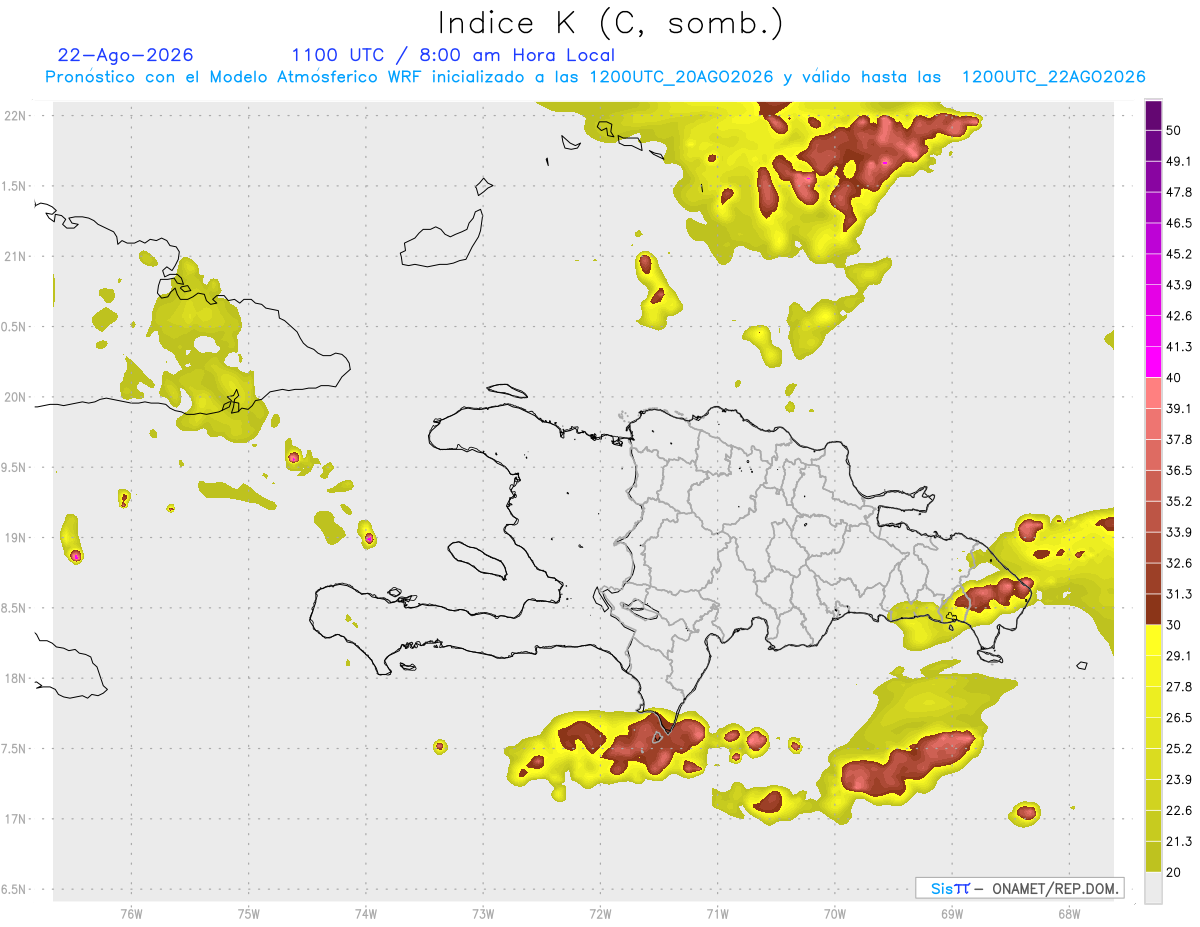1200x927 pixels.
Task: Click the 'Pronostico con el Modelo Atmosferico WRF' line
Action: pyautogui.click(x=595, y=77)
